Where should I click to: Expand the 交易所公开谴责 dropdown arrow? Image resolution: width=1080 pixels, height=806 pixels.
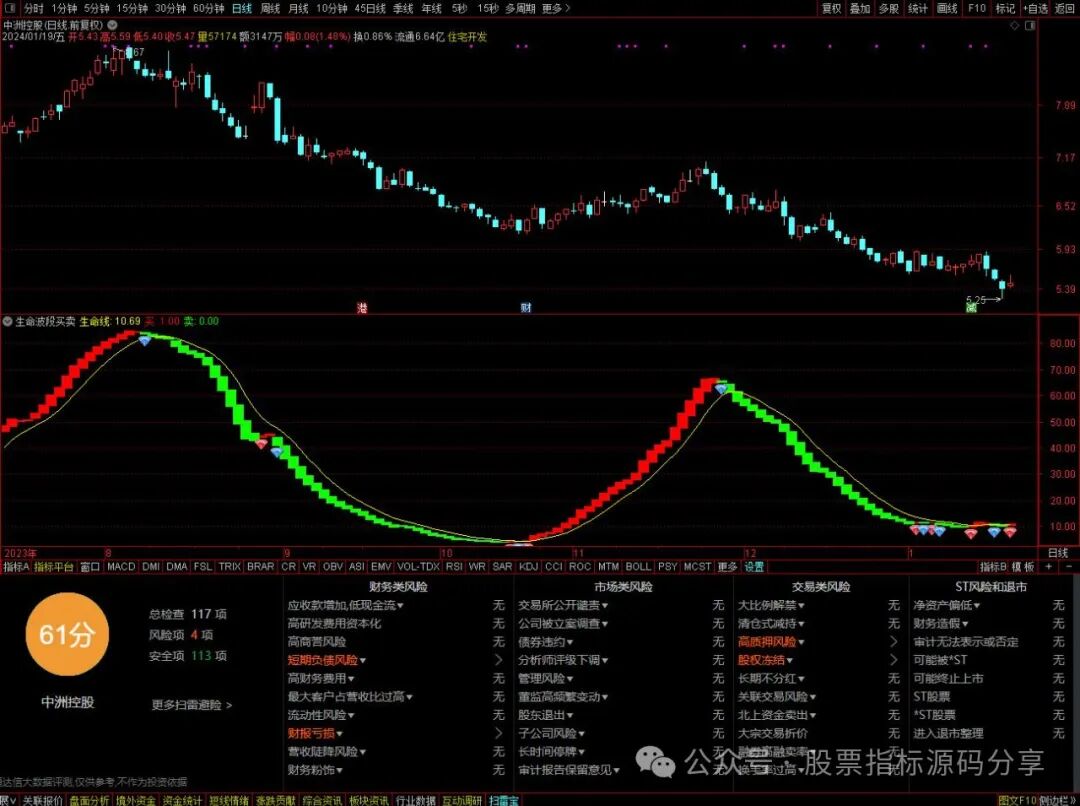click(x=605, y=606)
